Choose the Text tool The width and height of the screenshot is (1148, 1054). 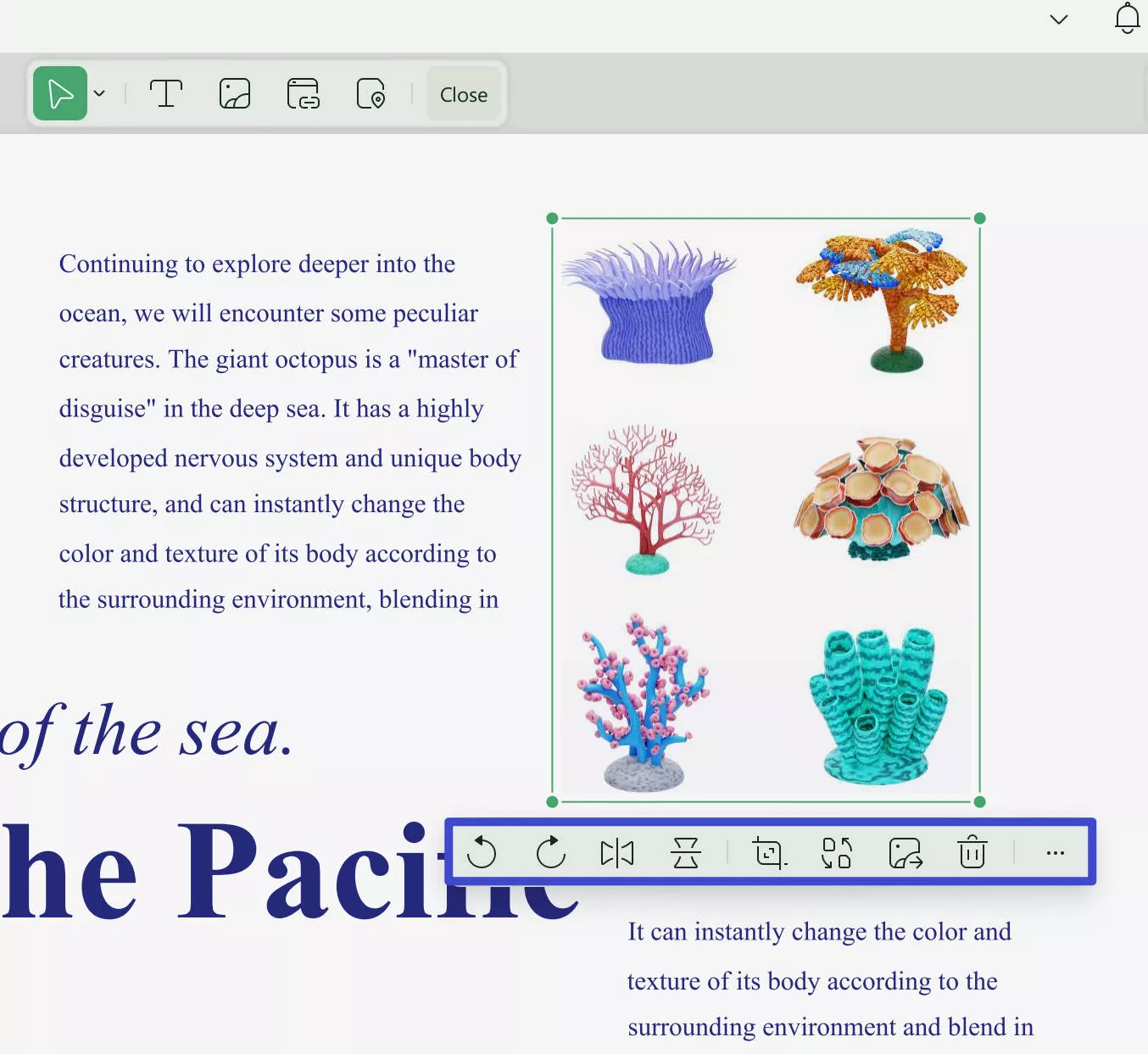coord(166,93)
